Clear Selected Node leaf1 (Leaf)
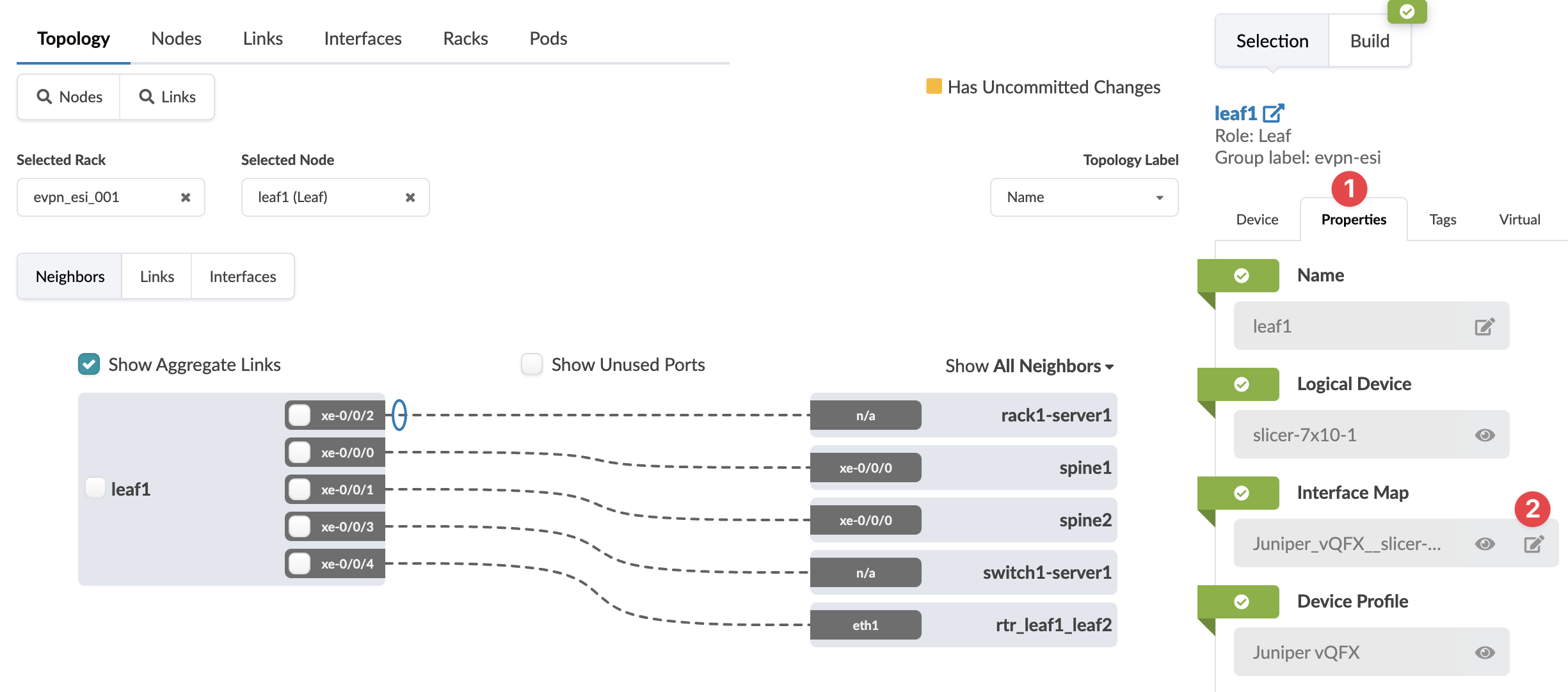The width and height of the screenshot is (1568, 692). coord(410,198)
